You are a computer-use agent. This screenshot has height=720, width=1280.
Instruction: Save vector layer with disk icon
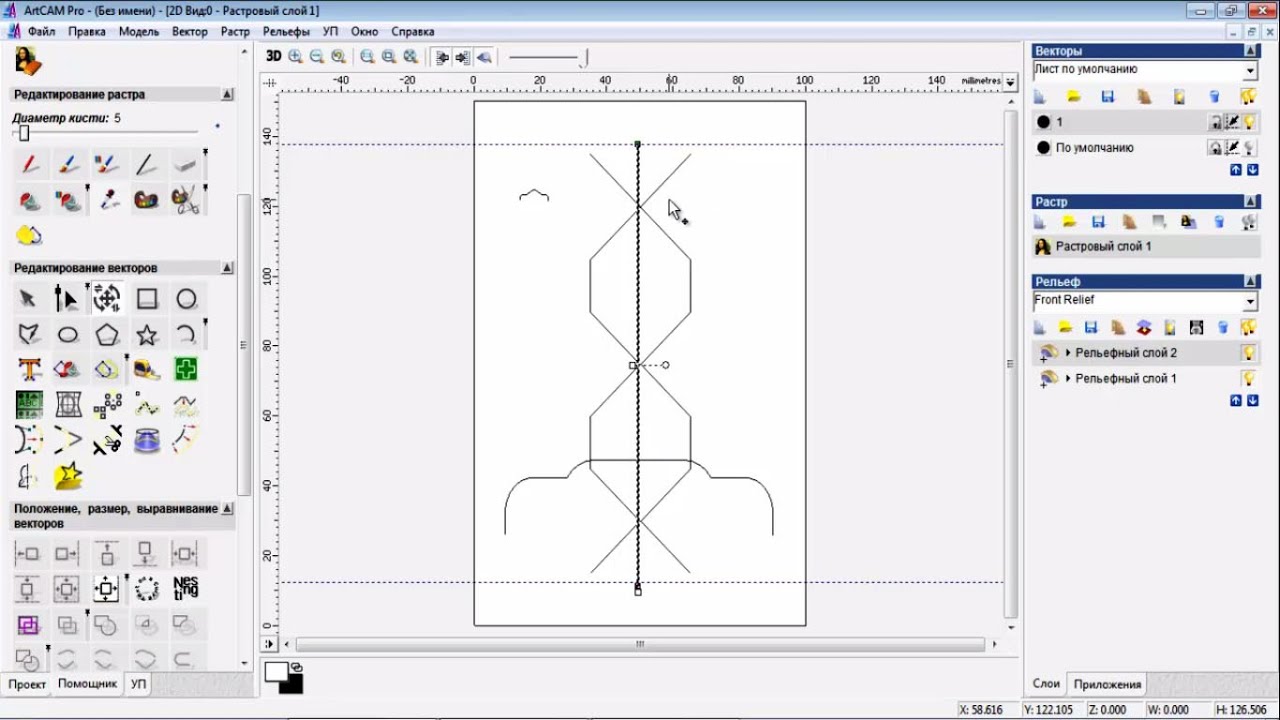point(1108,97)
